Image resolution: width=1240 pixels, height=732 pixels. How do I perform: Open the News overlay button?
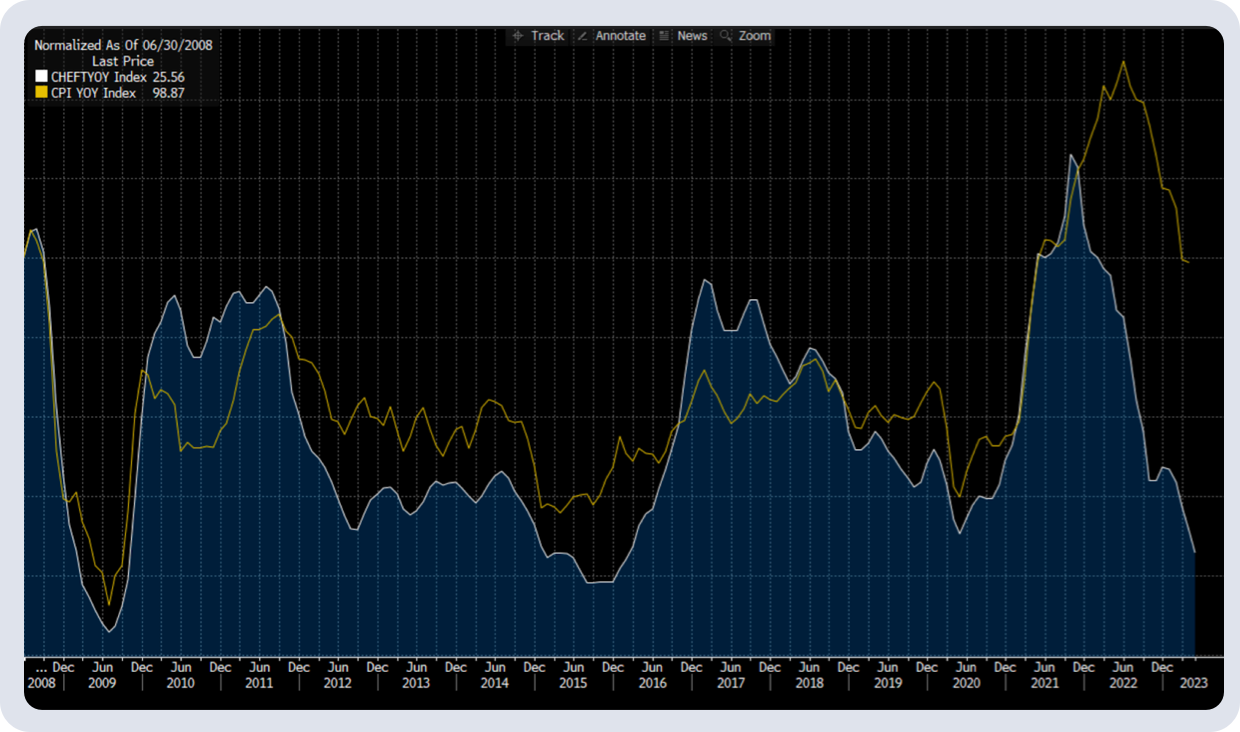[x=683, y=36]
